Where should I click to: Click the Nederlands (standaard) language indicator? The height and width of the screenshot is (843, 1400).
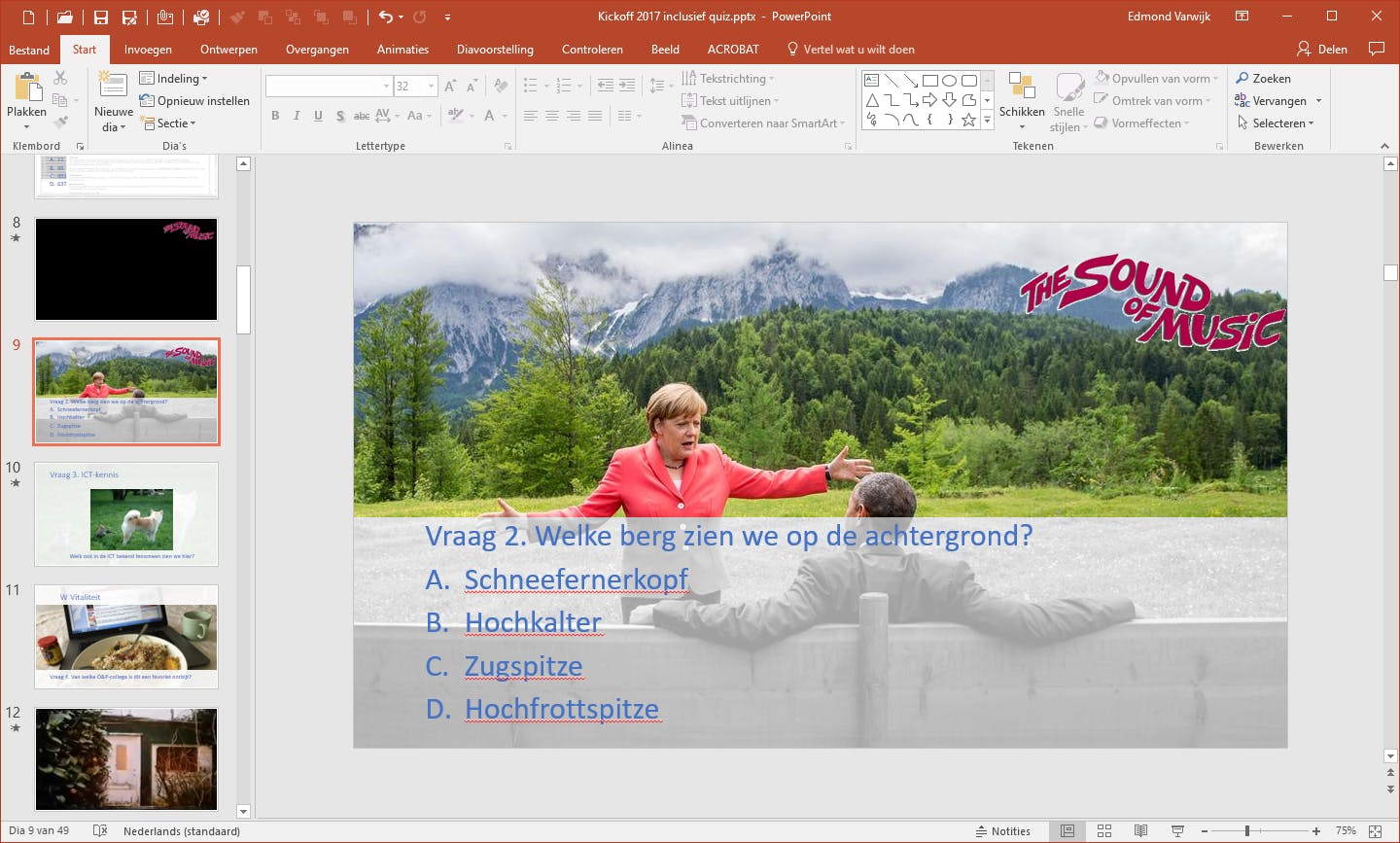pyautogui.click(x=182, y=831)
